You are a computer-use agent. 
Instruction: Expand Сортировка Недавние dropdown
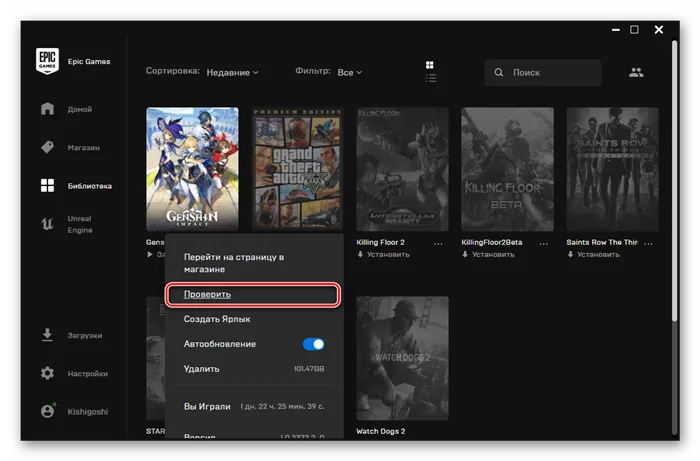[233, 72]
